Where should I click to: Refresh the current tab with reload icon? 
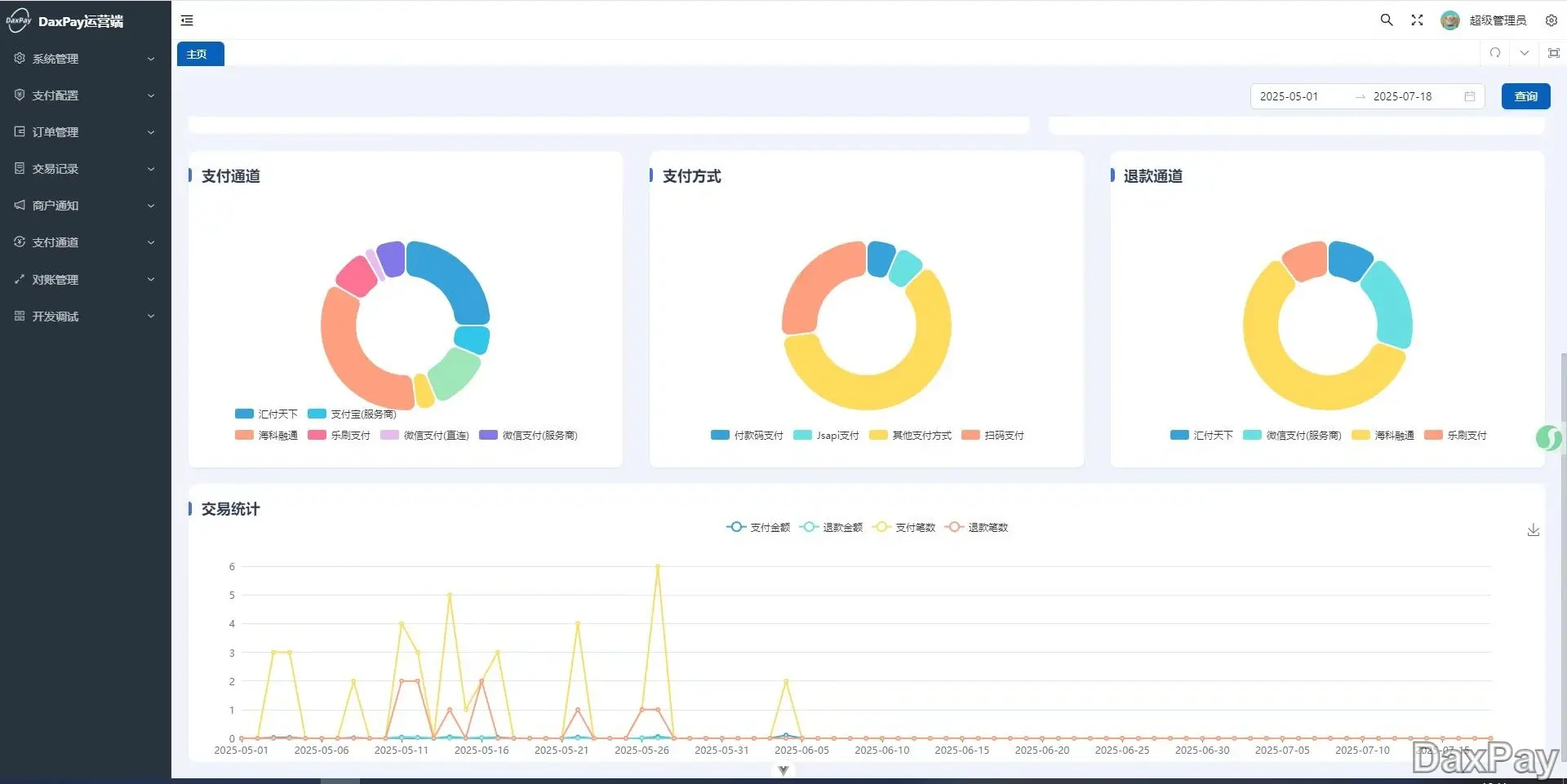click(x=1494, y=53)
